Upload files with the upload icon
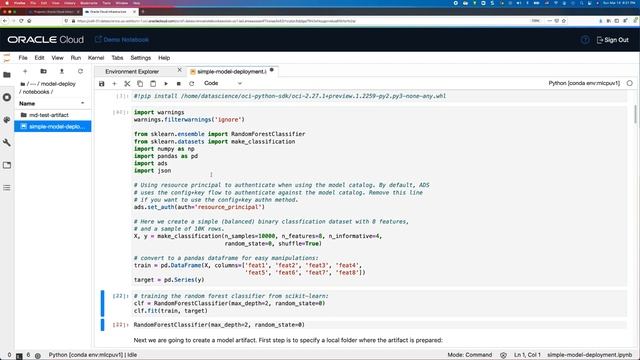 62,71
